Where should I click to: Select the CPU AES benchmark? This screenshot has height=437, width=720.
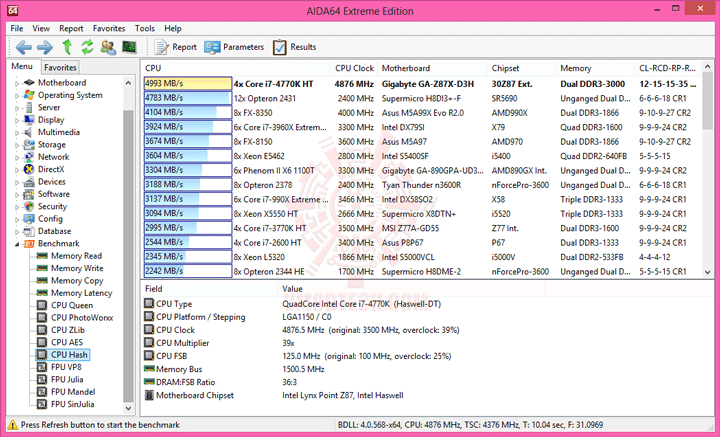pyautogui.click(x=67, y=342)
